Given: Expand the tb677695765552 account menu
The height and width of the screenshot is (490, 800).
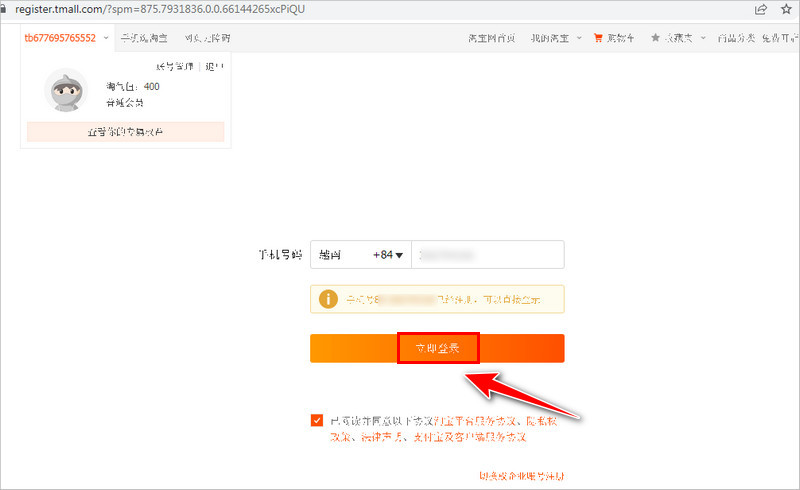Looking at the screenshot, I should point(105,38).
